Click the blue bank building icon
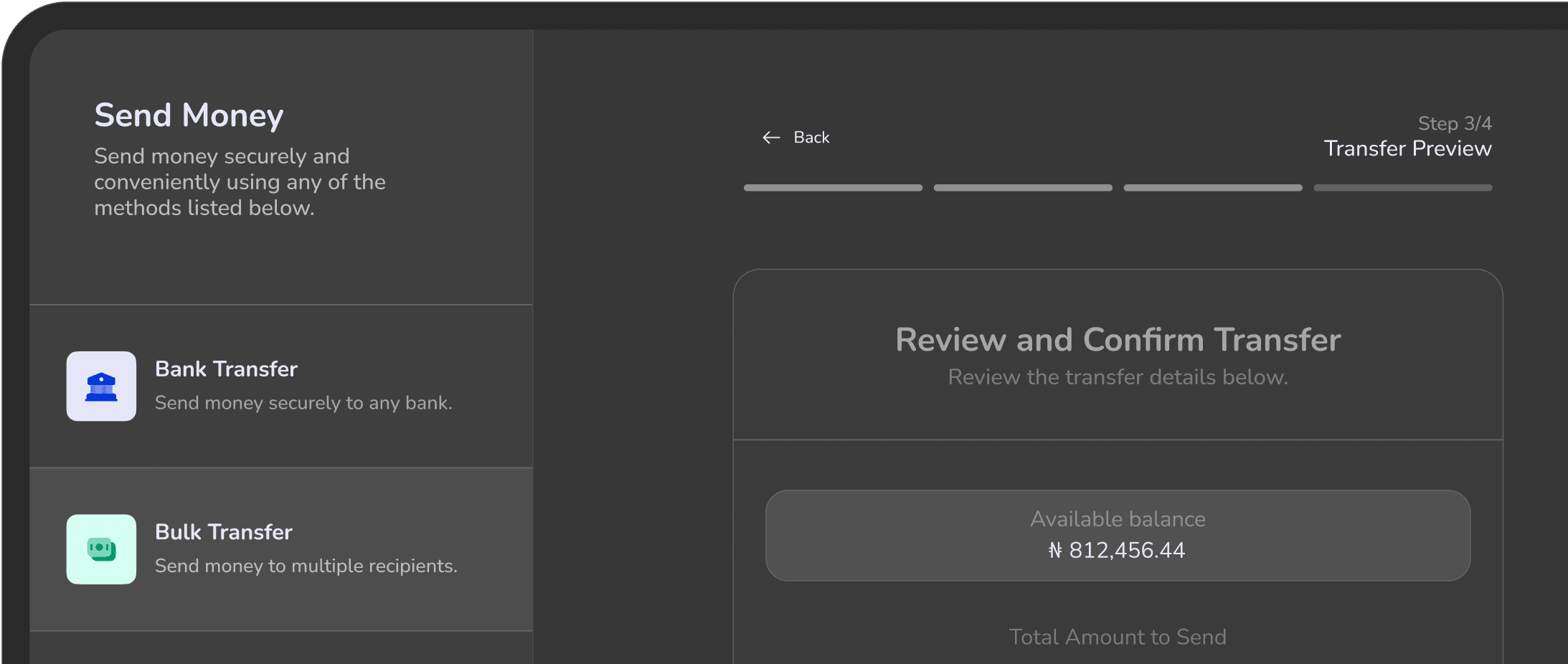 click(101, 386)
